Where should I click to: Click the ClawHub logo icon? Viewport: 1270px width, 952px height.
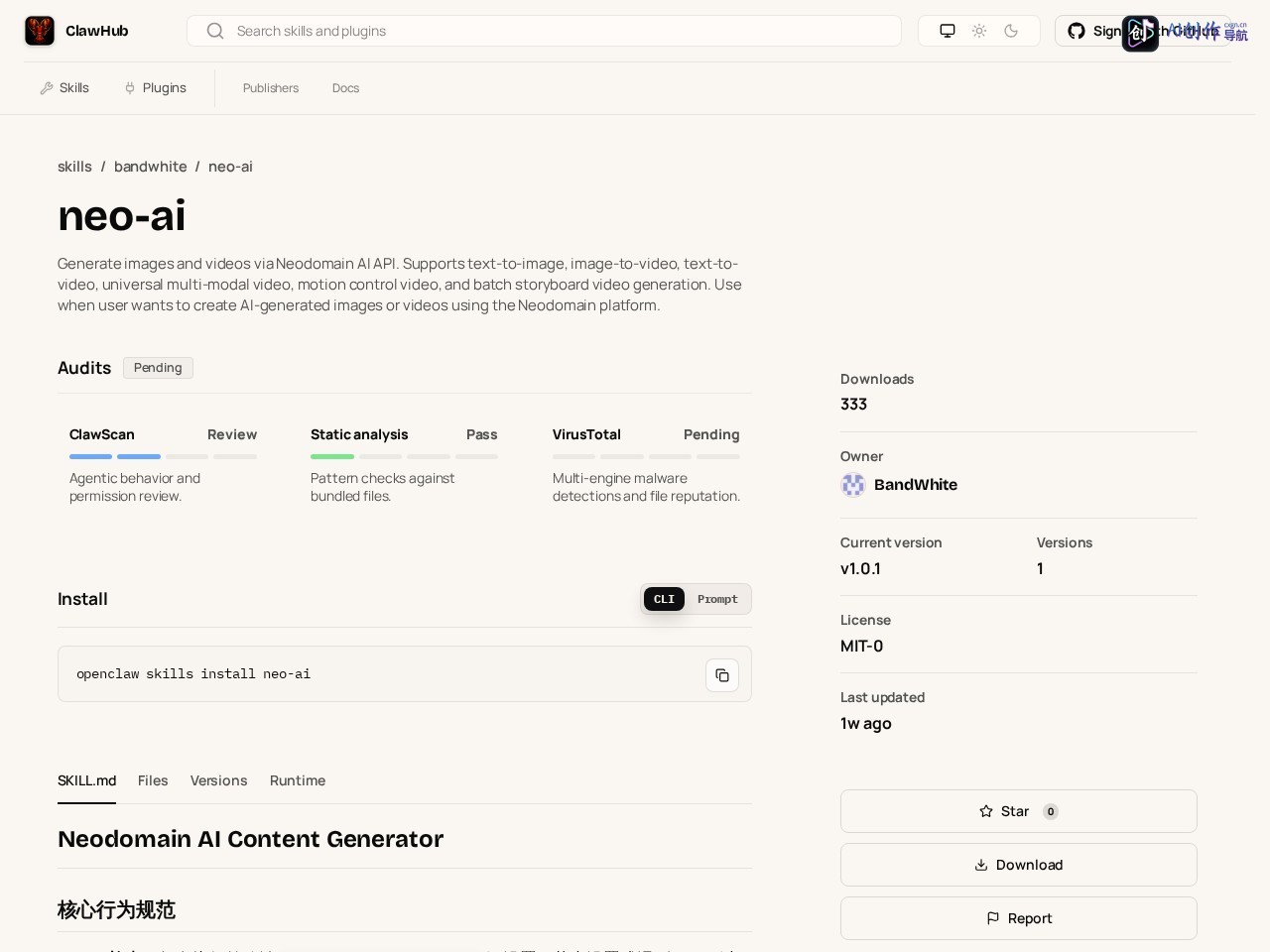40,31
